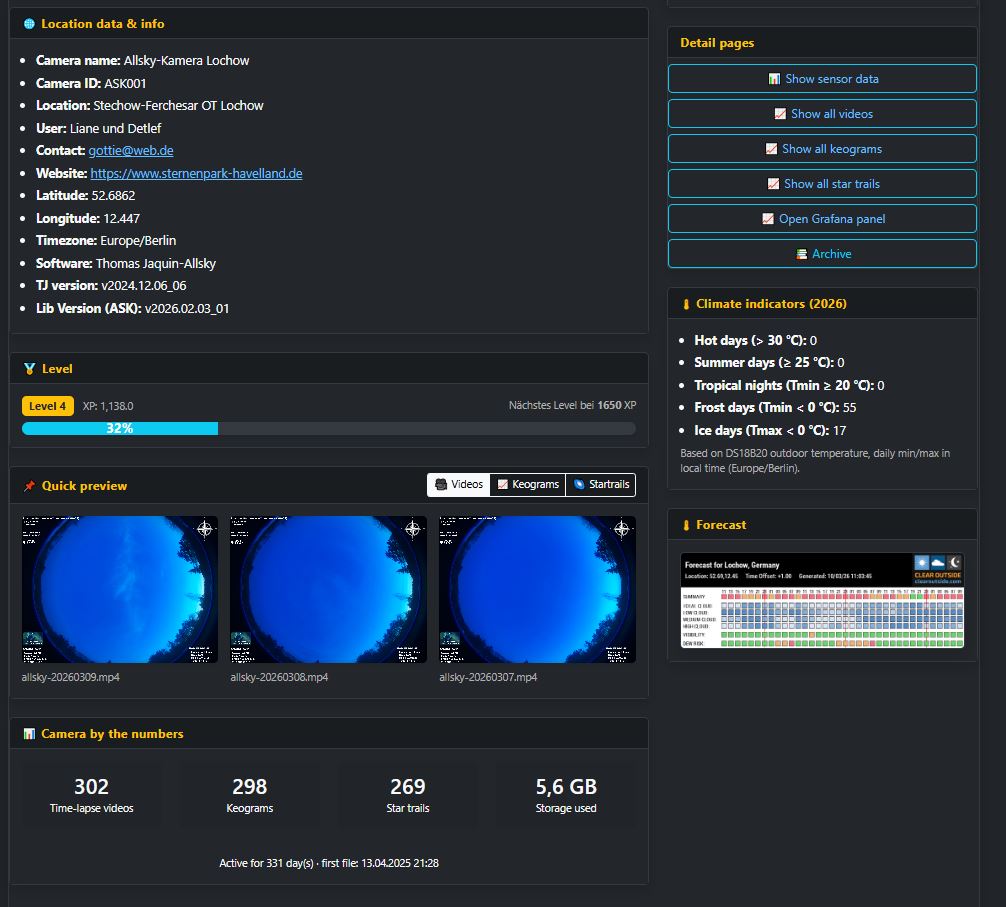The height and width of the screenshot is (907, 1006).
Task: Click the file name allsky-20260308.mp4
Action: click(279, 677)
